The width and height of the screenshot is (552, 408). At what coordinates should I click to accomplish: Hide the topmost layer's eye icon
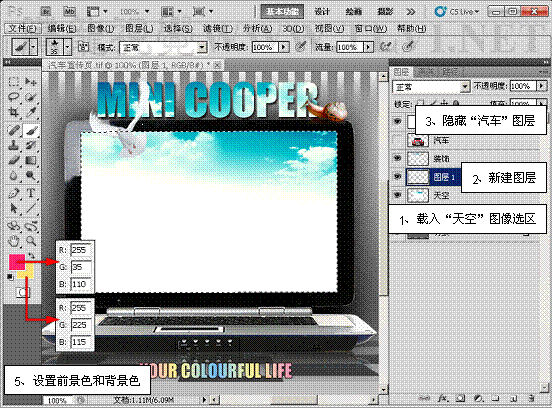point(397,121)
